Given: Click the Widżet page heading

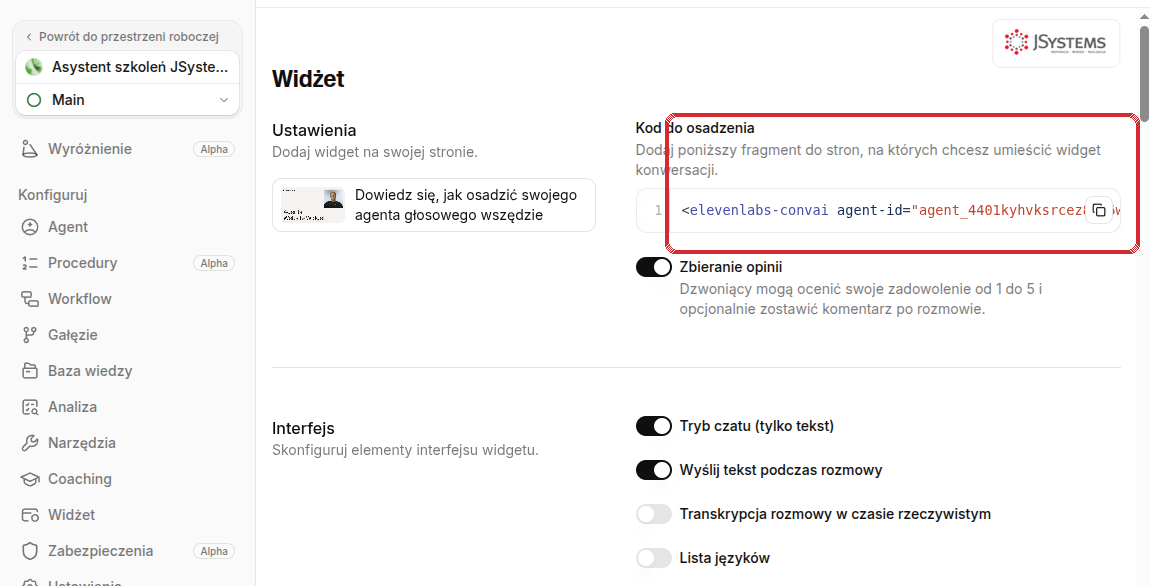Looking at the screenshot, I should coord(308,79).
